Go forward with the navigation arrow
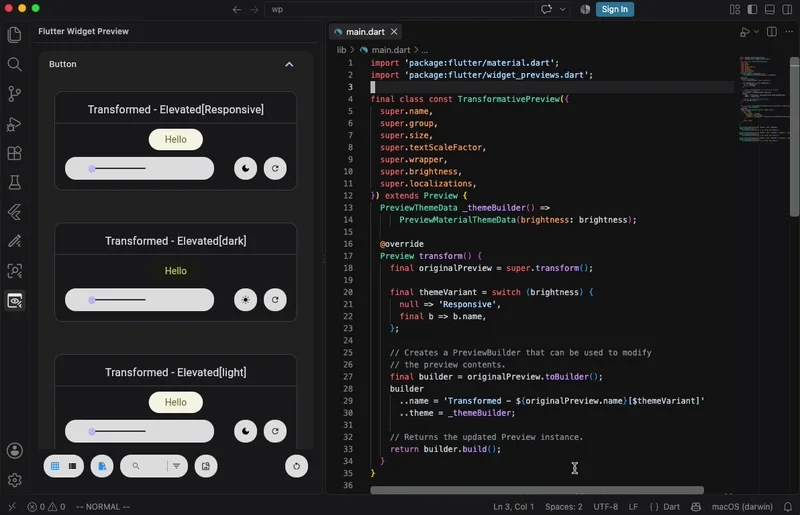Viewport: 800px width, 515px height. pyautogui.click(x=254, y=9)
